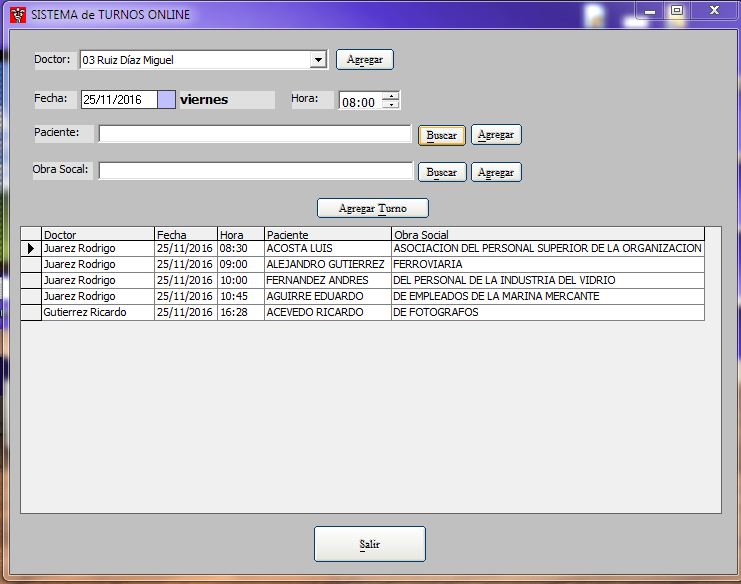The width and height of the screenshot is (741, 584).
Task: Select the ACOSTA LUIS appointment row
Action: 326,248
